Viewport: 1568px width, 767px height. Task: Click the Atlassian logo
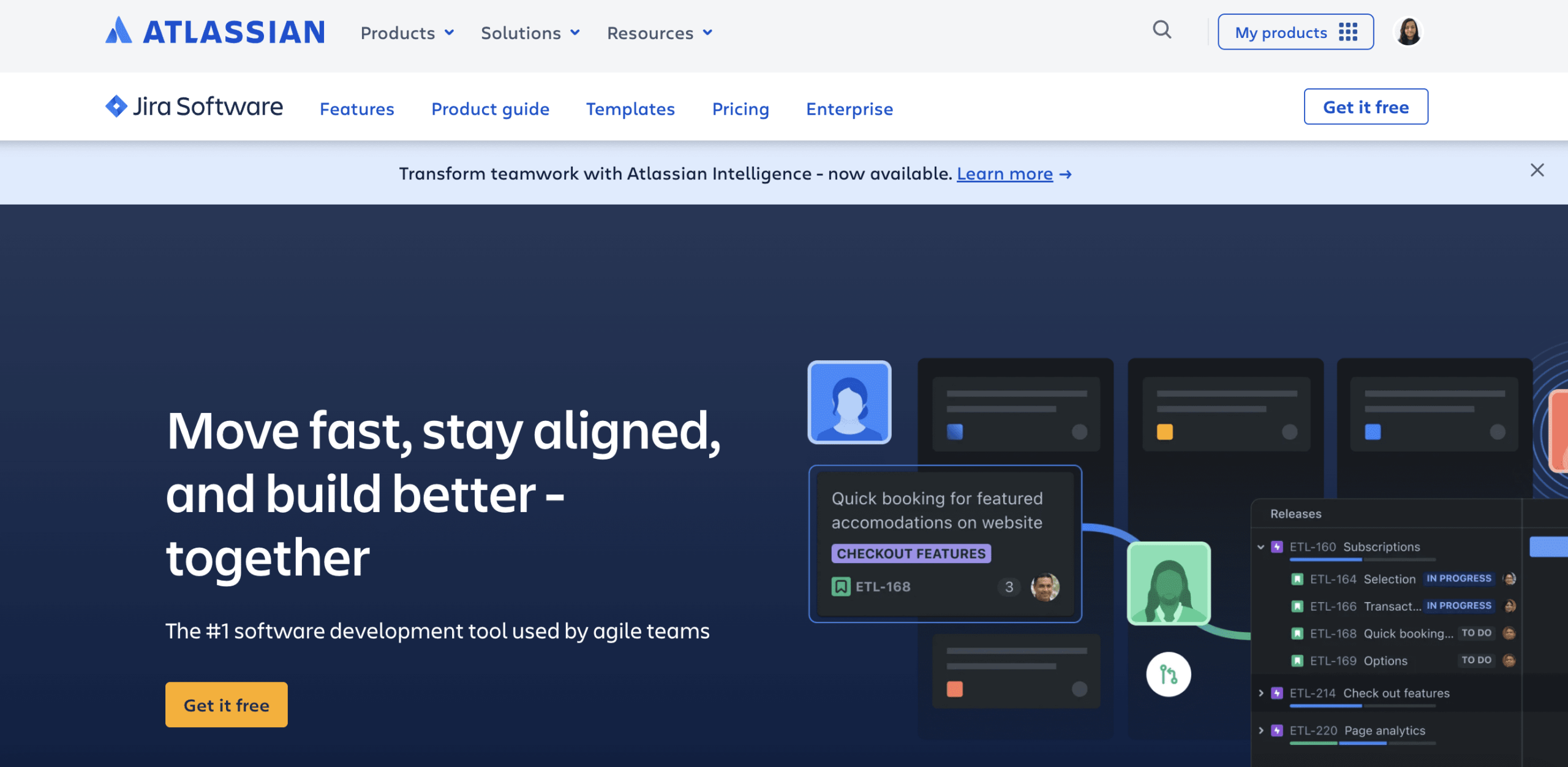(x=216, y=32)
